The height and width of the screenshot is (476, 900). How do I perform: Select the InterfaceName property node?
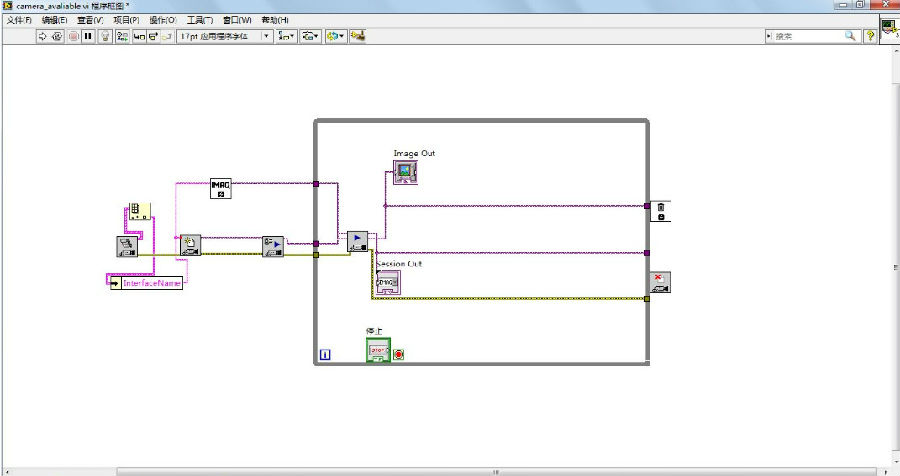pyautogui.click(x=146, y=283)
